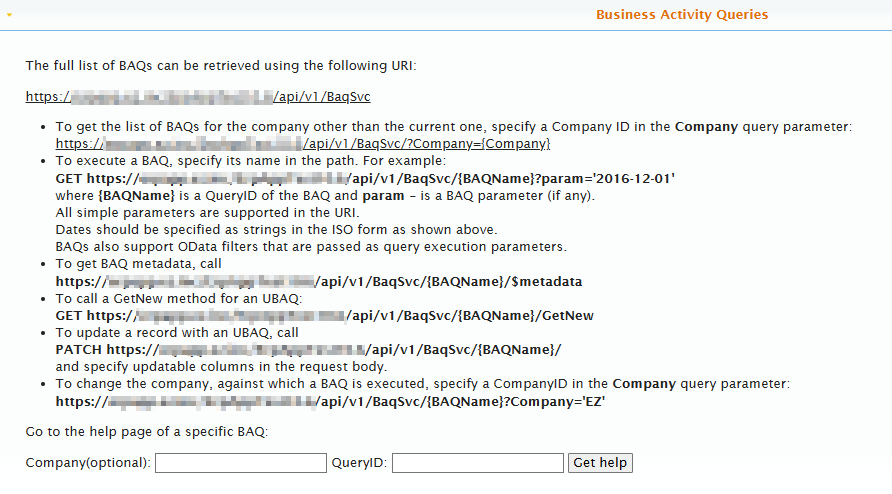Click the bold {BAQName} in the 'where' line

136,196
